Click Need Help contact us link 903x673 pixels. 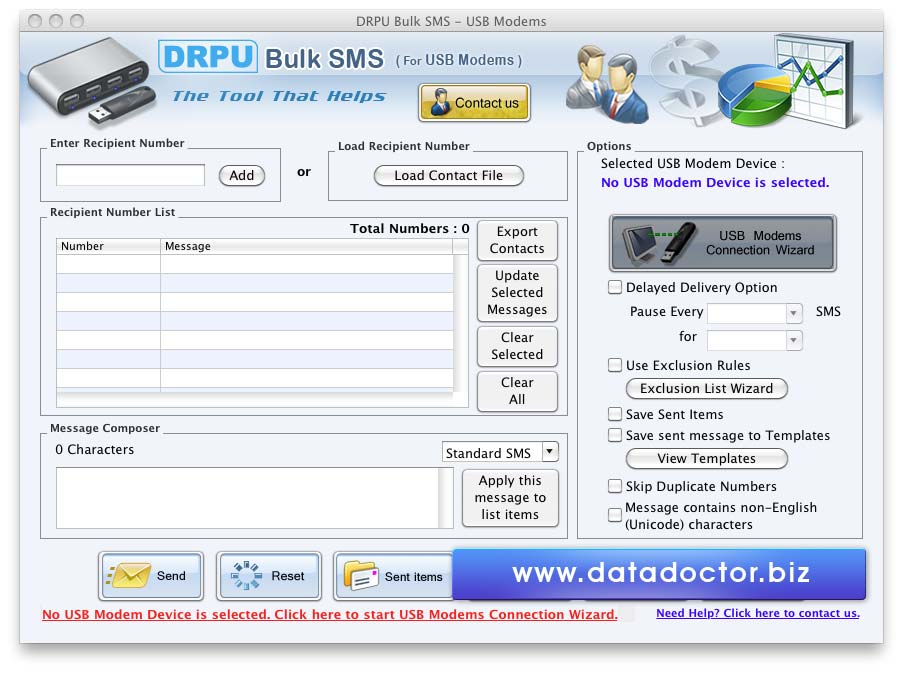pyautogui.click(x=758, y=613)
